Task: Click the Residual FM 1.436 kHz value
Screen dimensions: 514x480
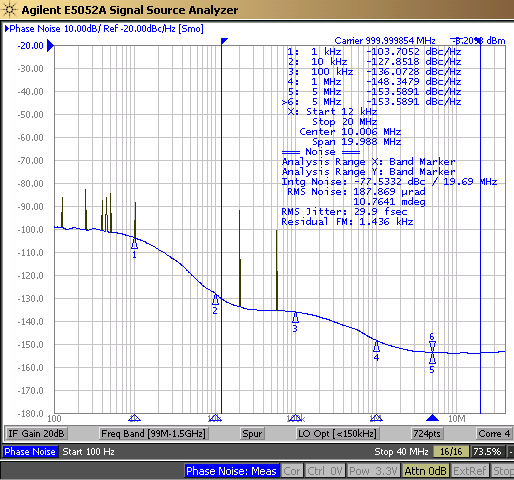Action: pyautogui.click(x=386, y=222)
